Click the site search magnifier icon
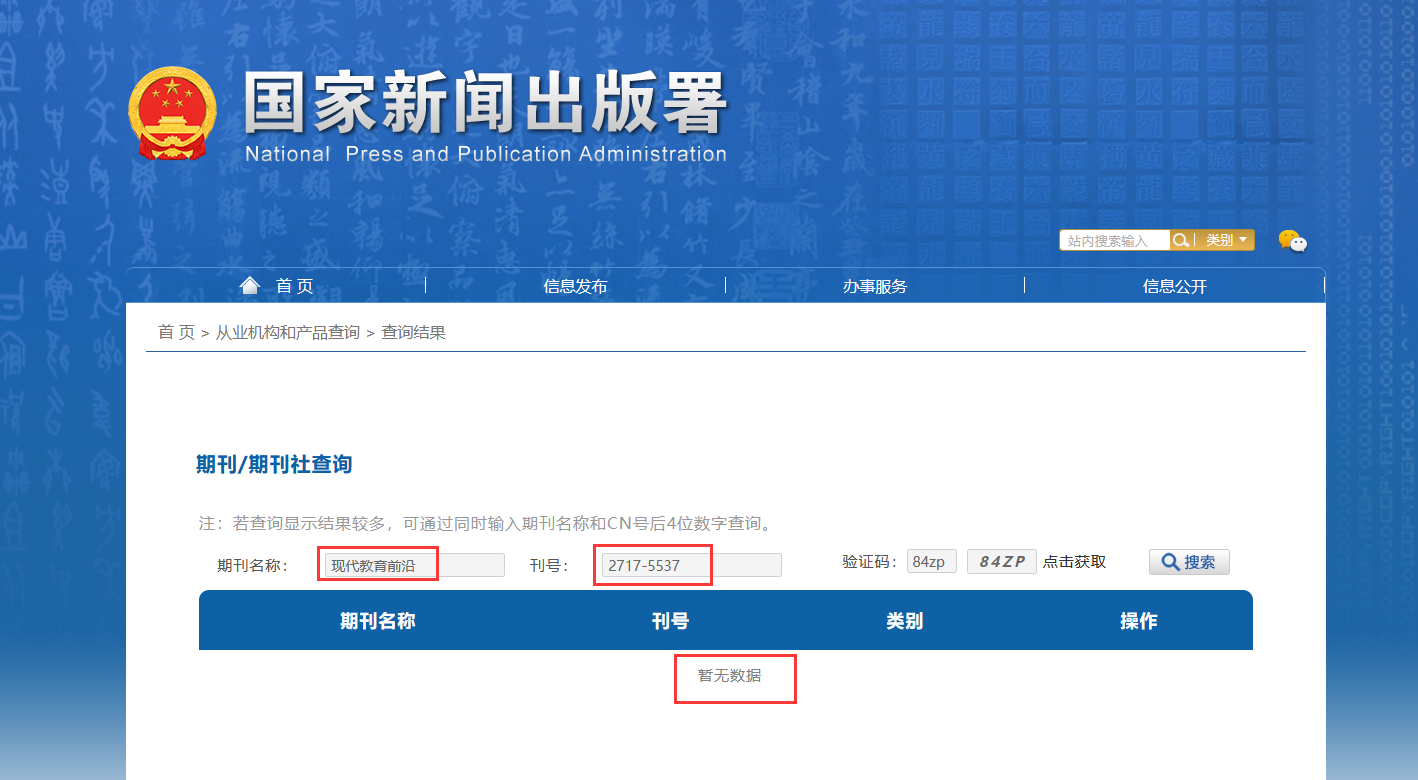Viewport: 1418px width, 780px height. click(1181, 240)
